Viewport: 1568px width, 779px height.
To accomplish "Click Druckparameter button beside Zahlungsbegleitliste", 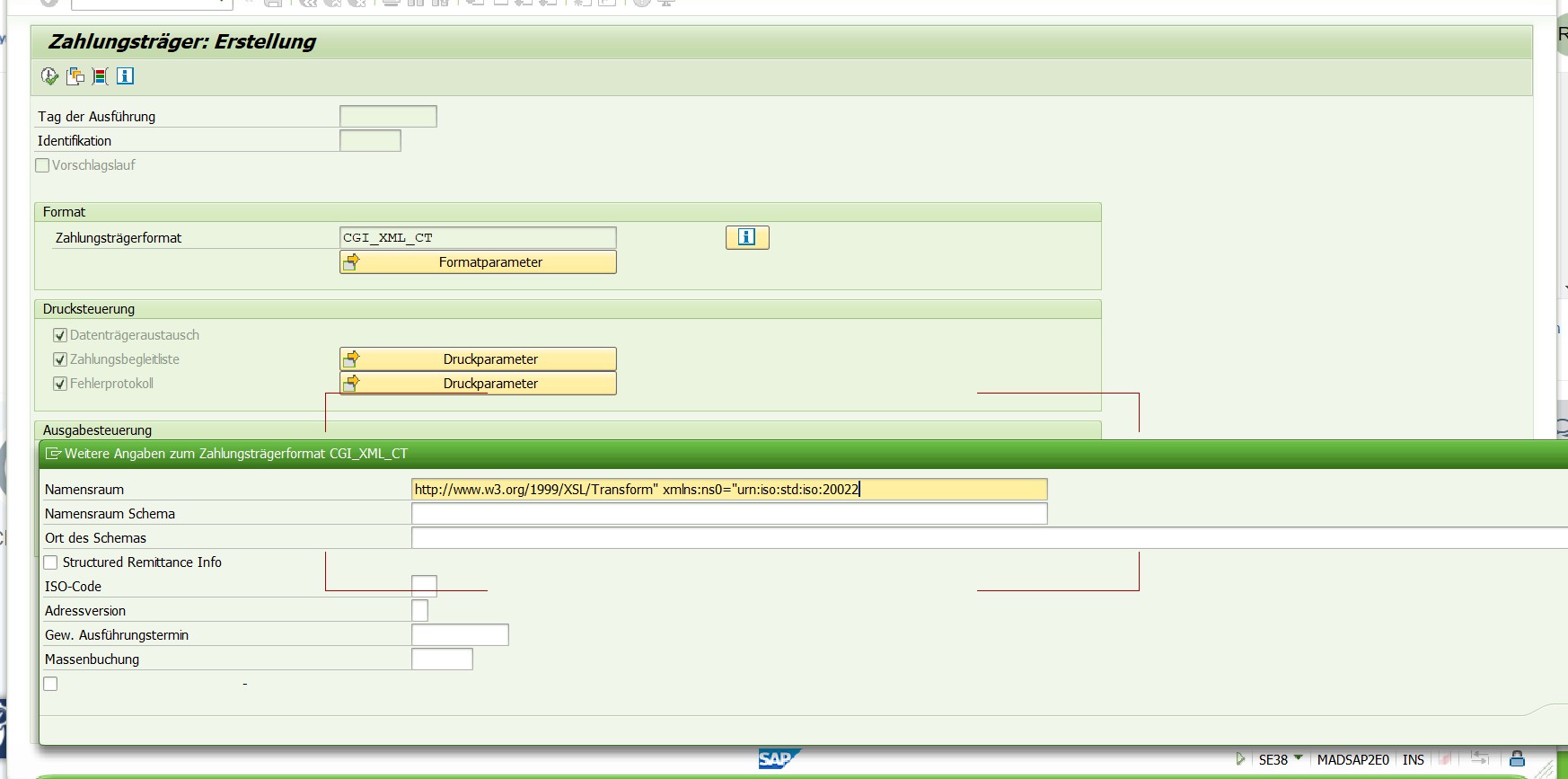I will tap(478, 359).
